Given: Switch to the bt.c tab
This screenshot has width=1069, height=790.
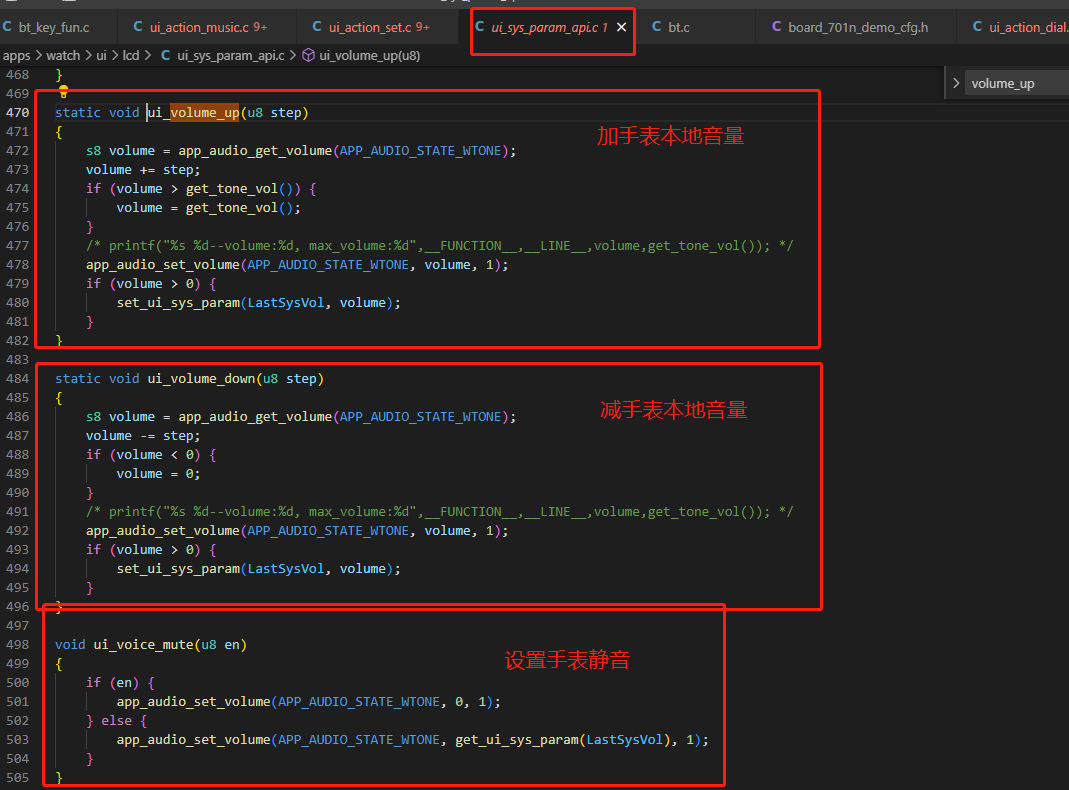Looking at the screenshot, I should (x=671, y=27).
